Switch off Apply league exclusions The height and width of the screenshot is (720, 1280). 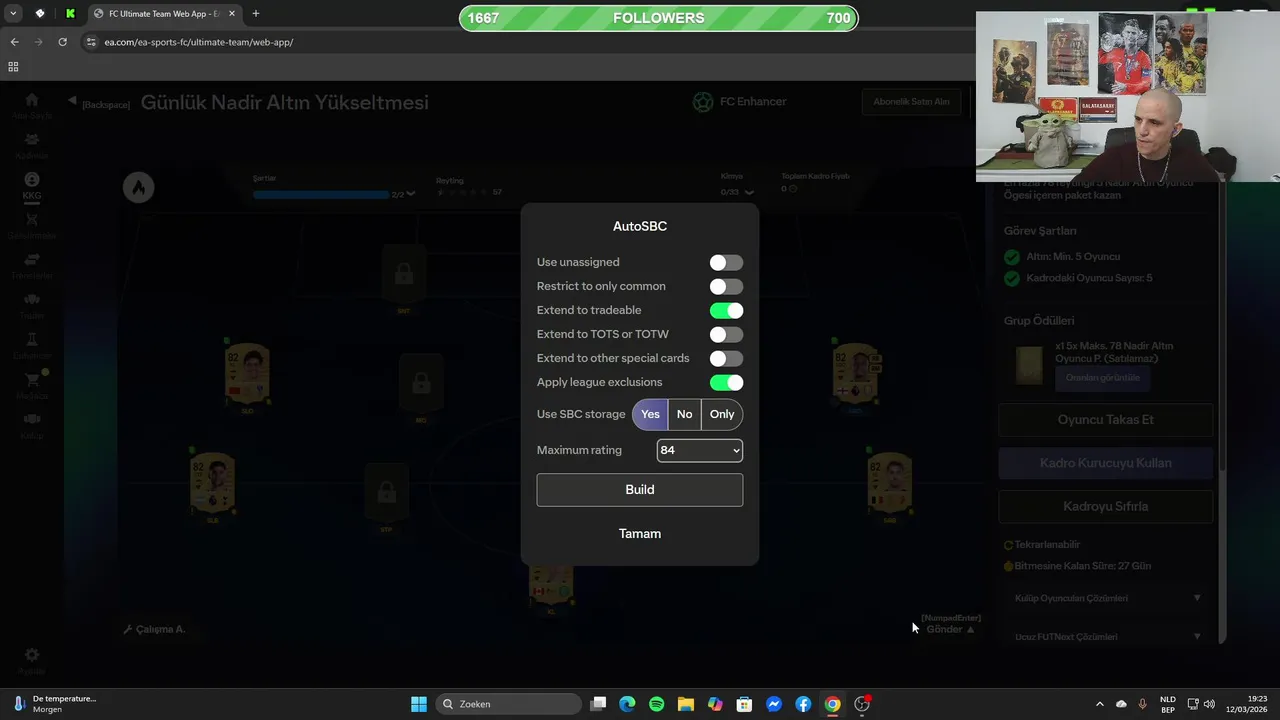[x=726, y=383]
